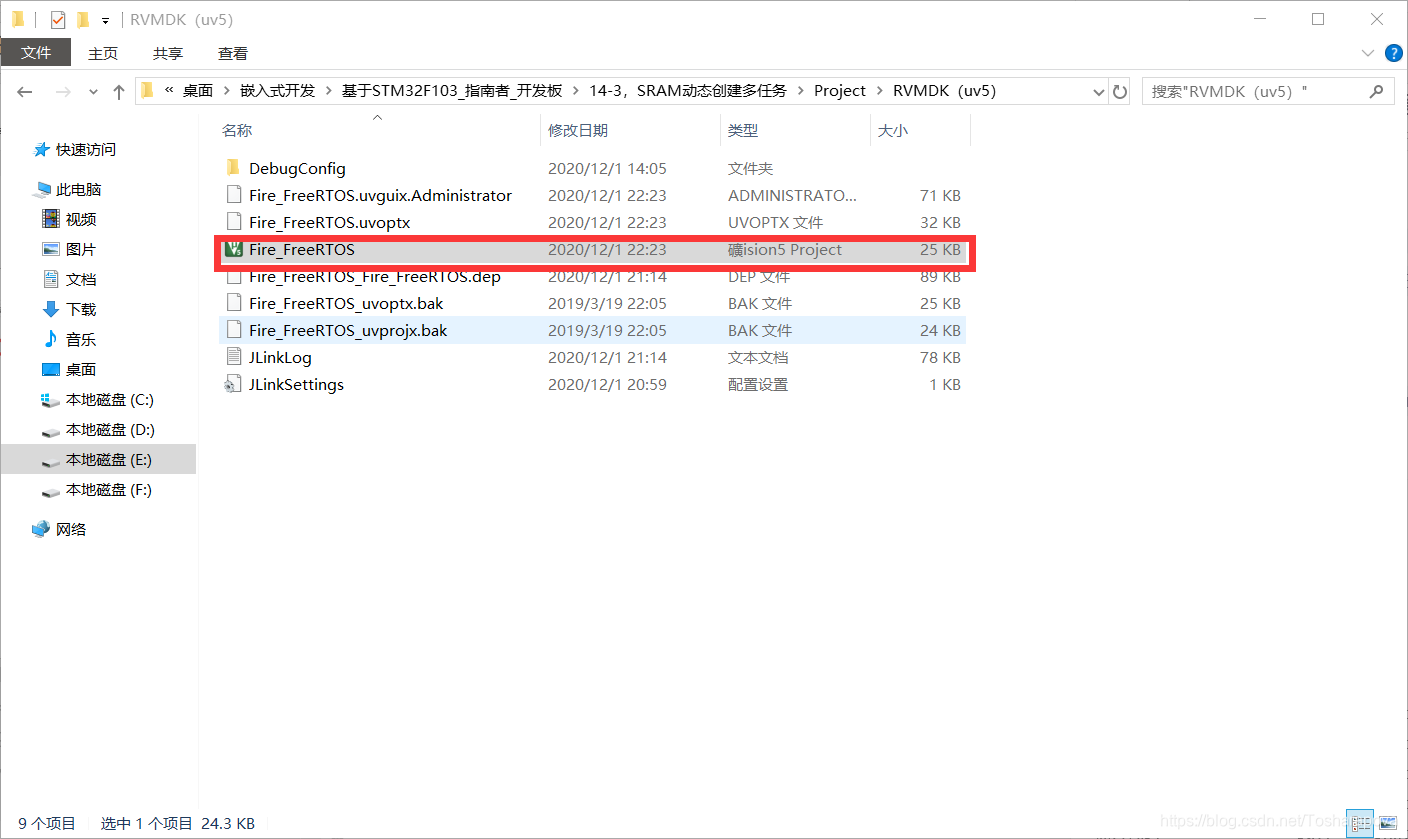This screenshot has width=1408, height=839.
Task: Go up one folder level
Action: [119, 91]
